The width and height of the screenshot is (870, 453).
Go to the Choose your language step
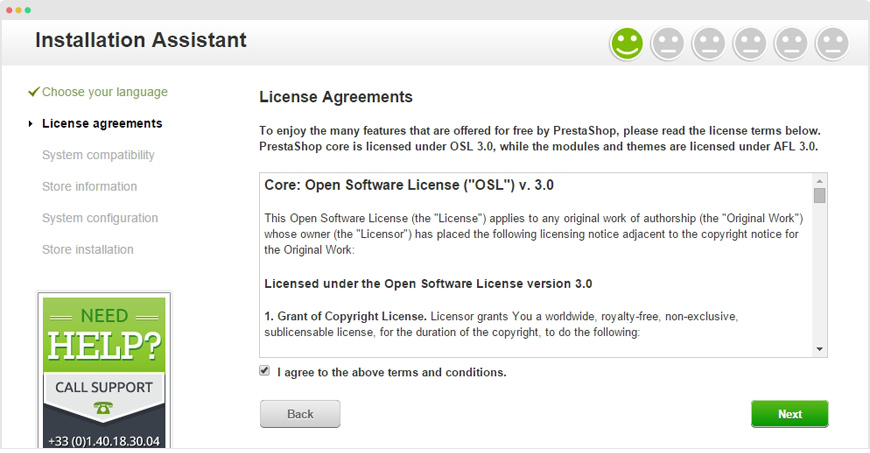pyautogui.click(x=104, y=92)
